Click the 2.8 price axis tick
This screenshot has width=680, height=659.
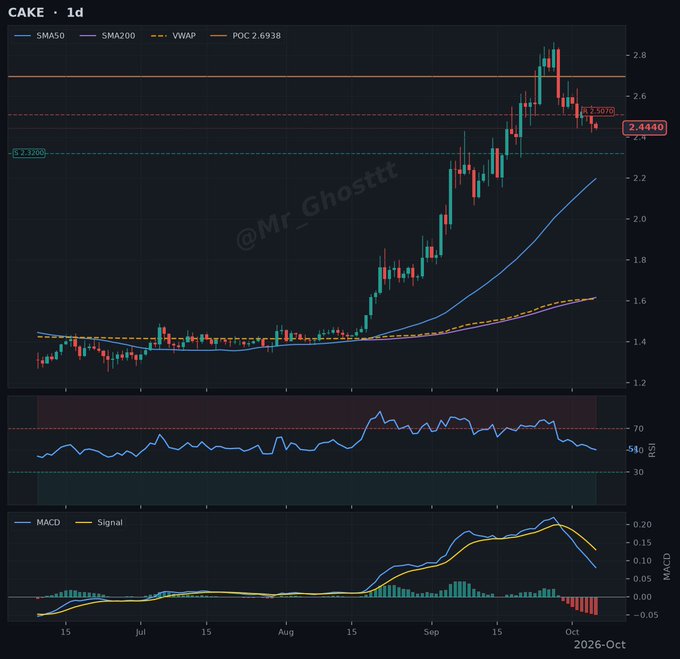[x=640, y=55]
